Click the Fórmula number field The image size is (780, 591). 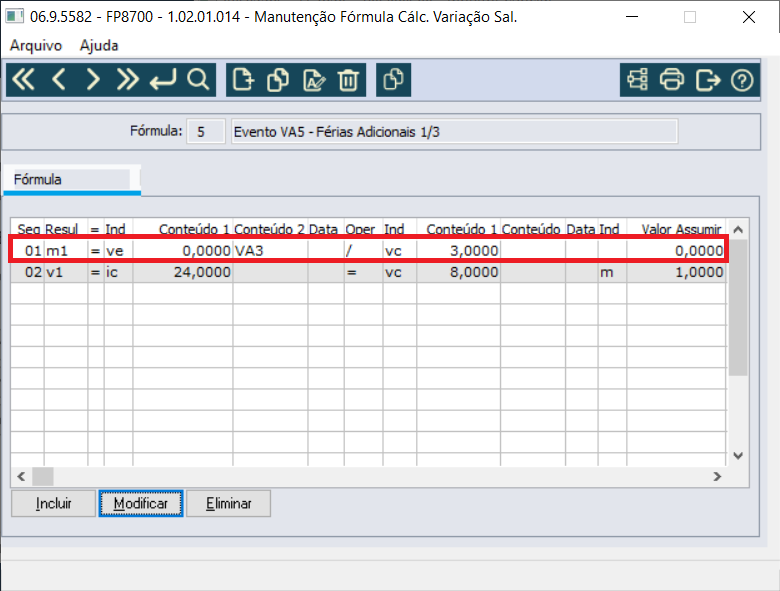click(206, 131)
